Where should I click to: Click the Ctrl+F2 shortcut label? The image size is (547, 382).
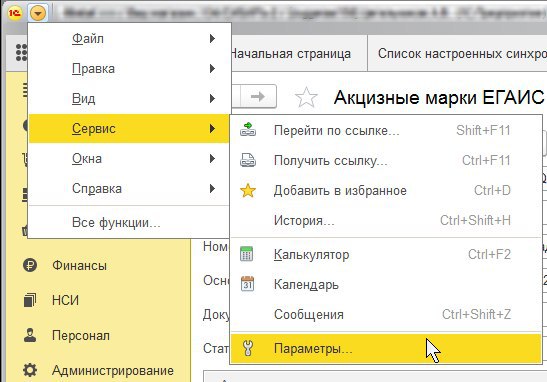coord(489,254)
